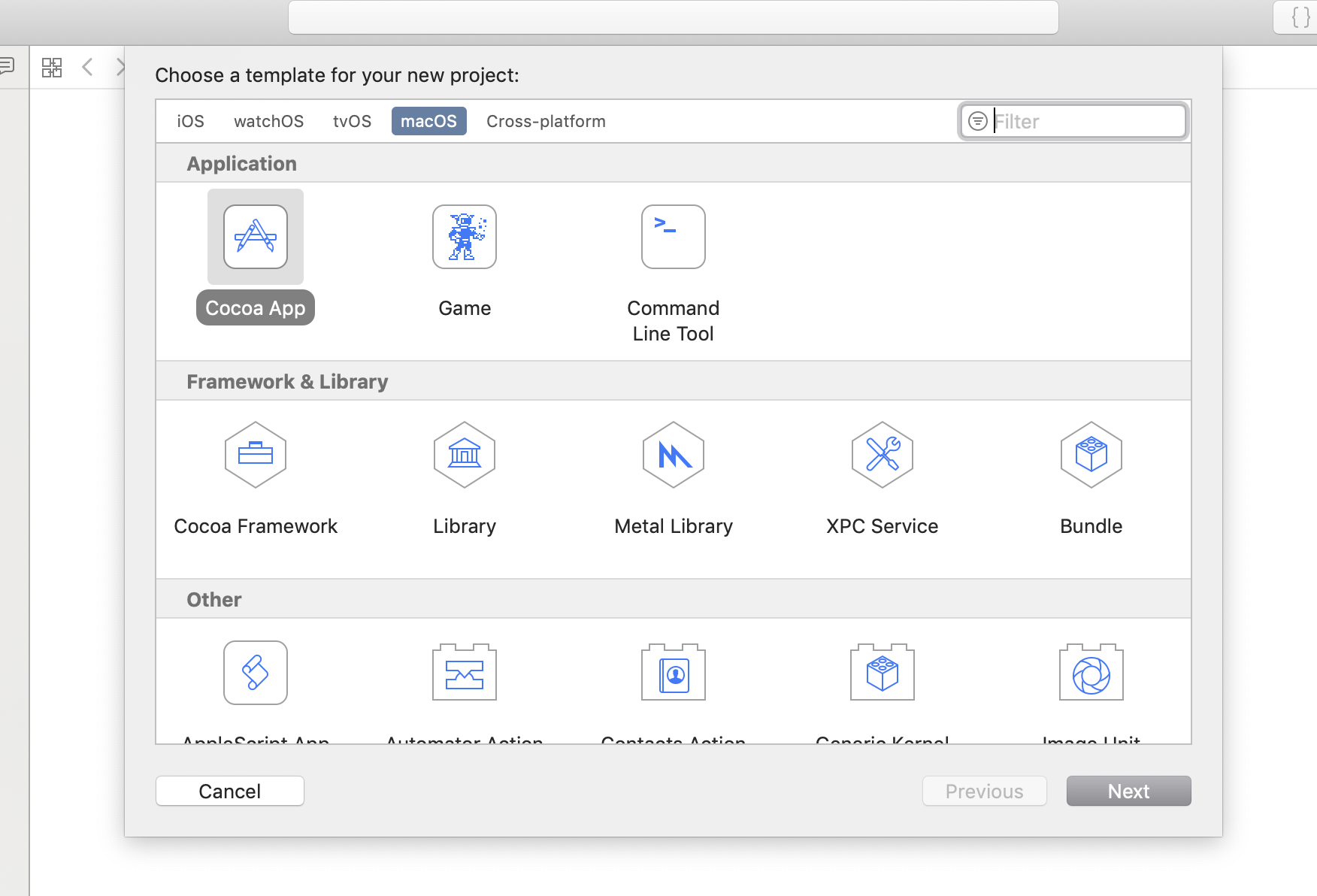Pick the Automator Action template icon
This screenshot has height=896, width=1317.
(465, 672)
